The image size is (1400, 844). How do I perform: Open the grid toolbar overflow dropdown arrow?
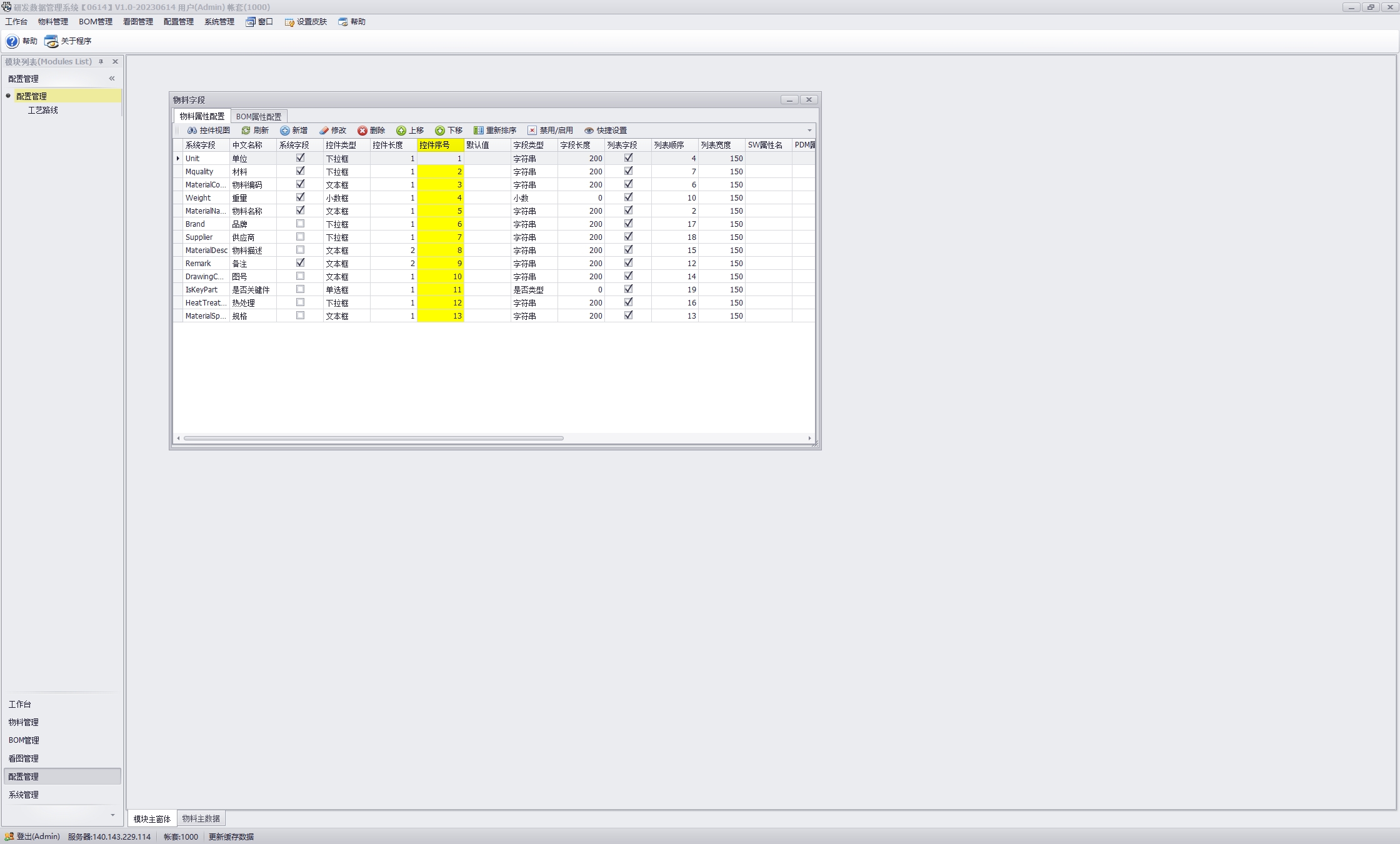click(809, 131)
